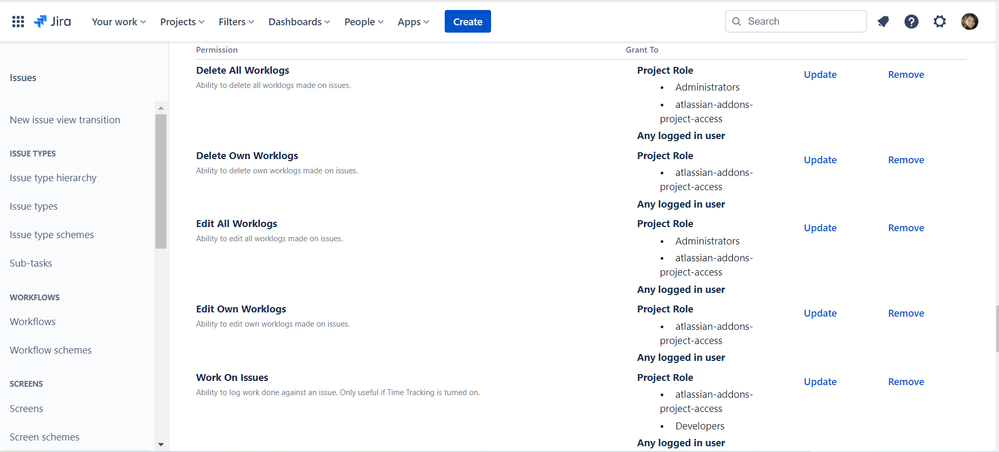The image size is (999, 452).
Task: Update the Edit All Worklogs permission
Action: click(820, 228)
